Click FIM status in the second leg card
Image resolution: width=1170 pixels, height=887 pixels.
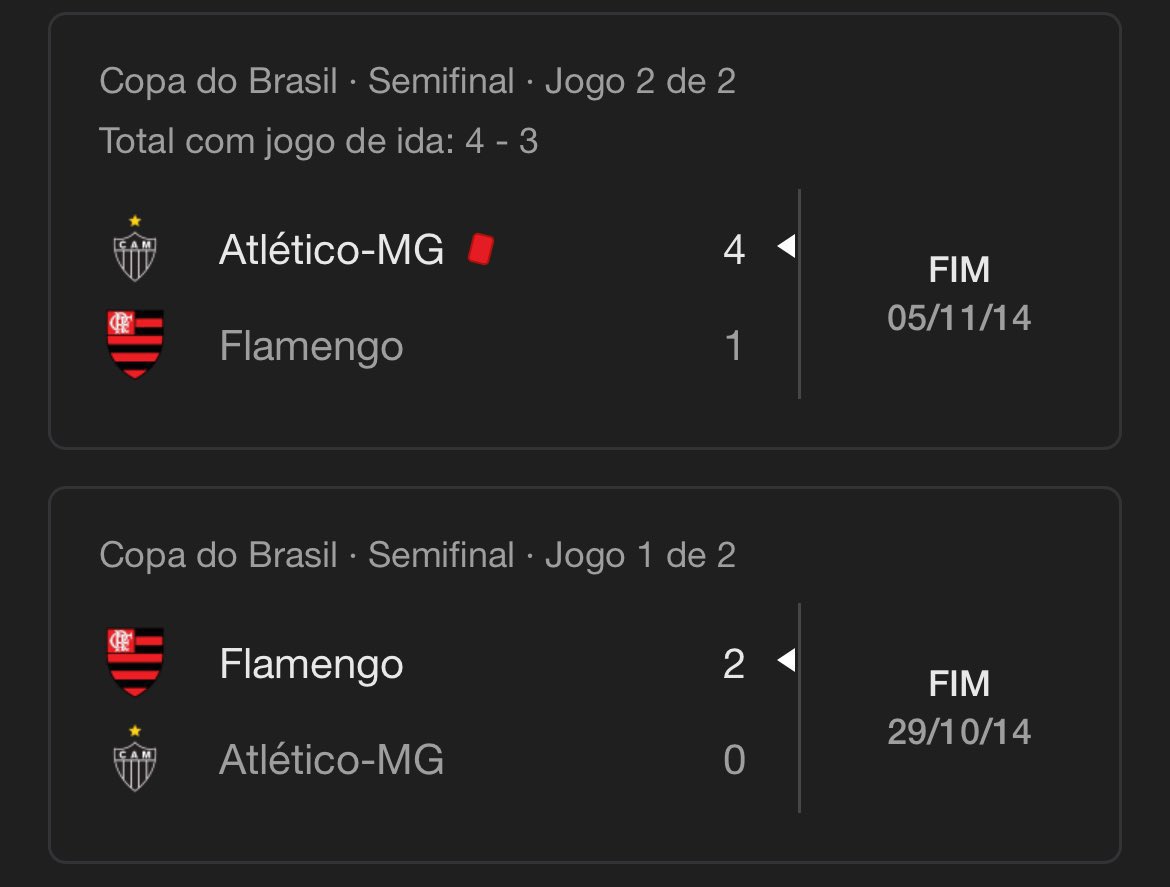coord(959,269)
